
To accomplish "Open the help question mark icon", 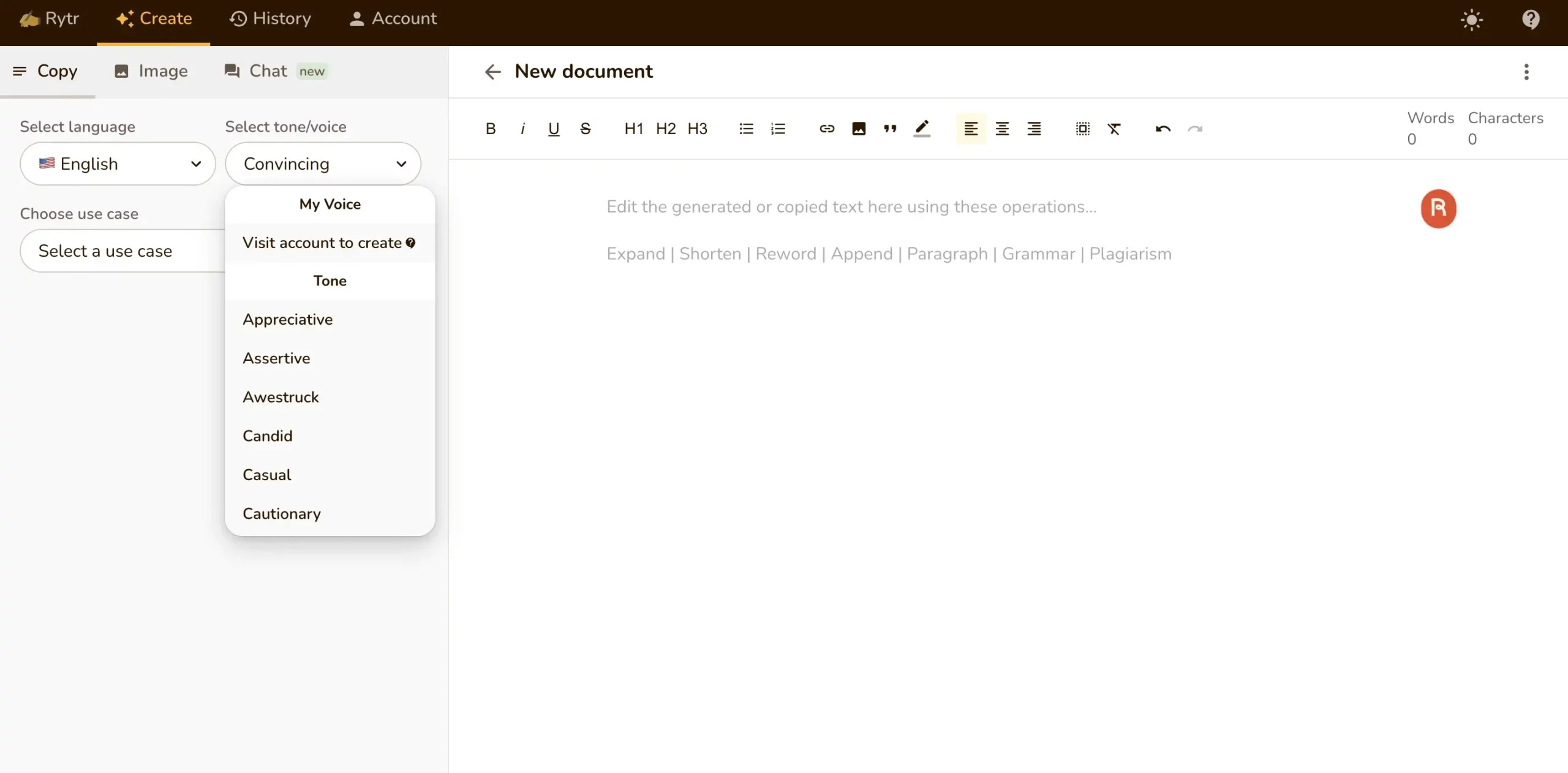I will [x=1531, y=20].
